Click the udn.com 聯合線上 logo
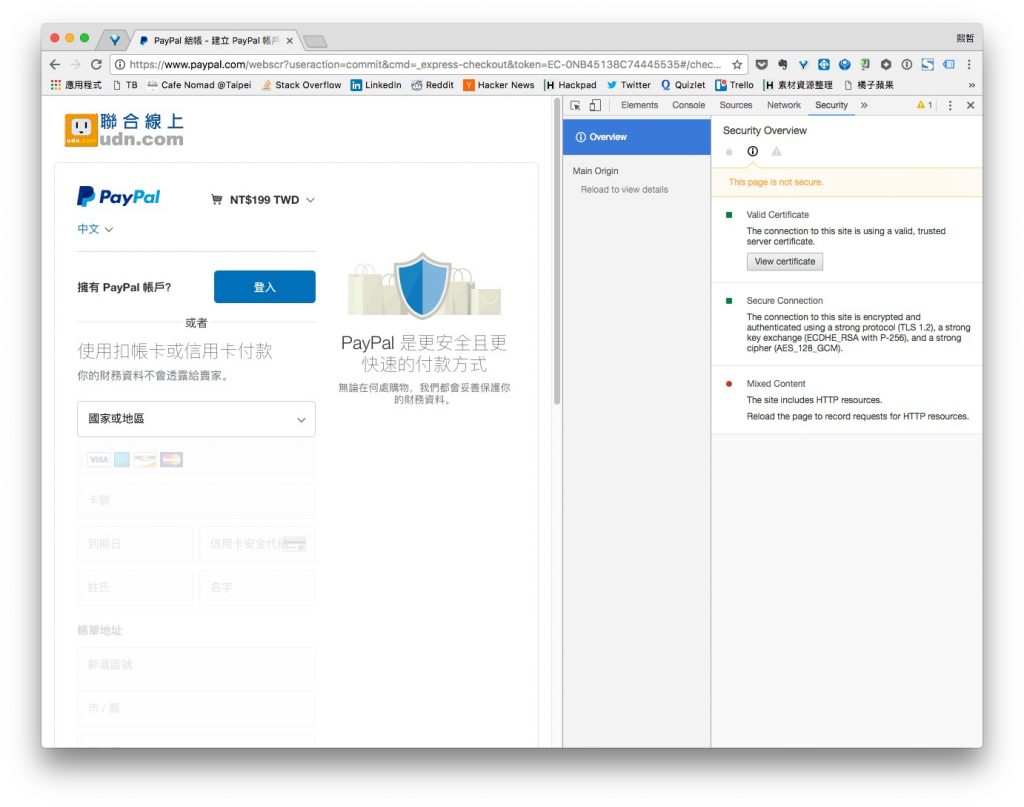 tap(124, 129)
